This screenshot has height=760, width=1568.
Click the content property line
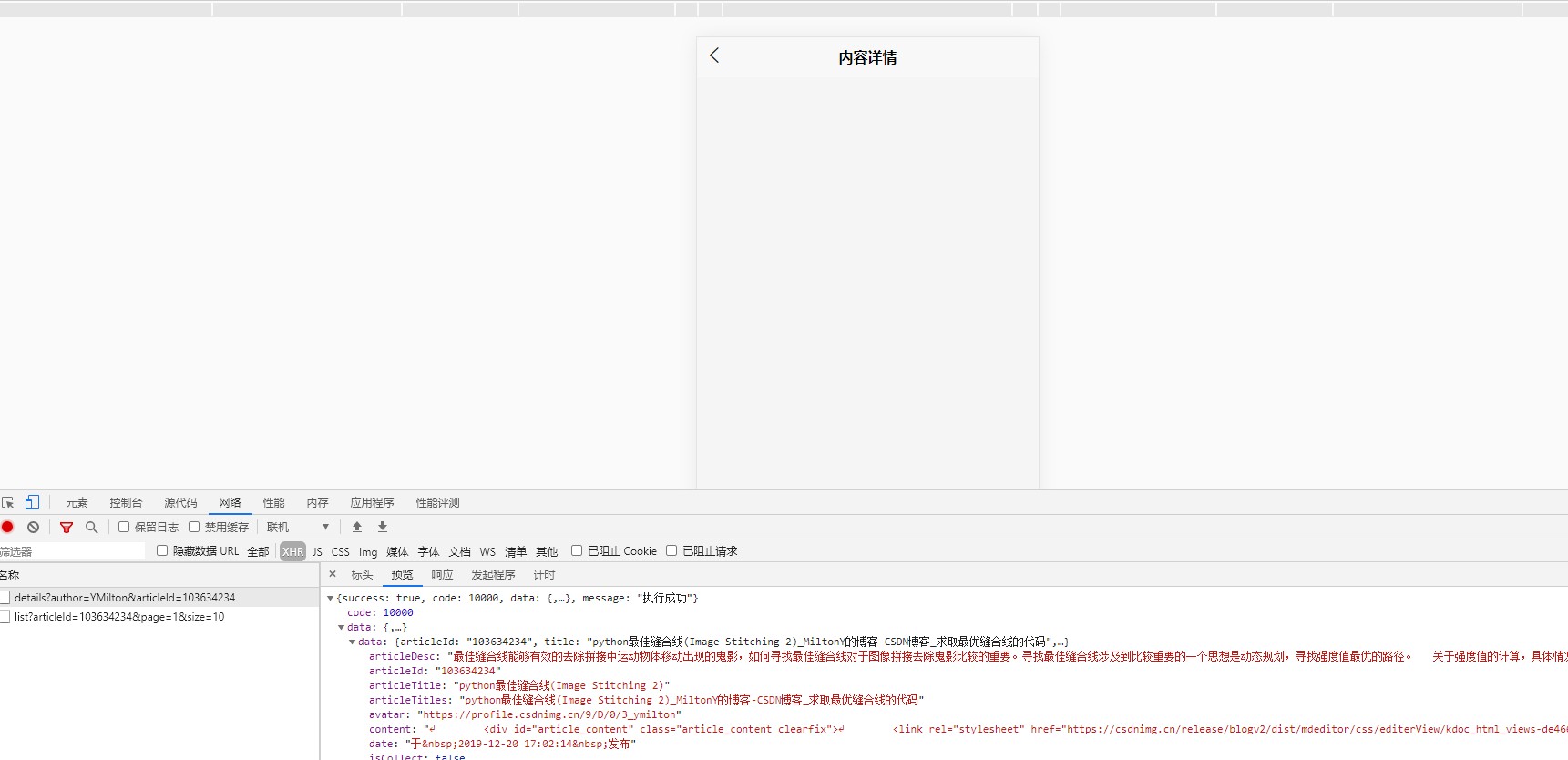tap(968, 729)
